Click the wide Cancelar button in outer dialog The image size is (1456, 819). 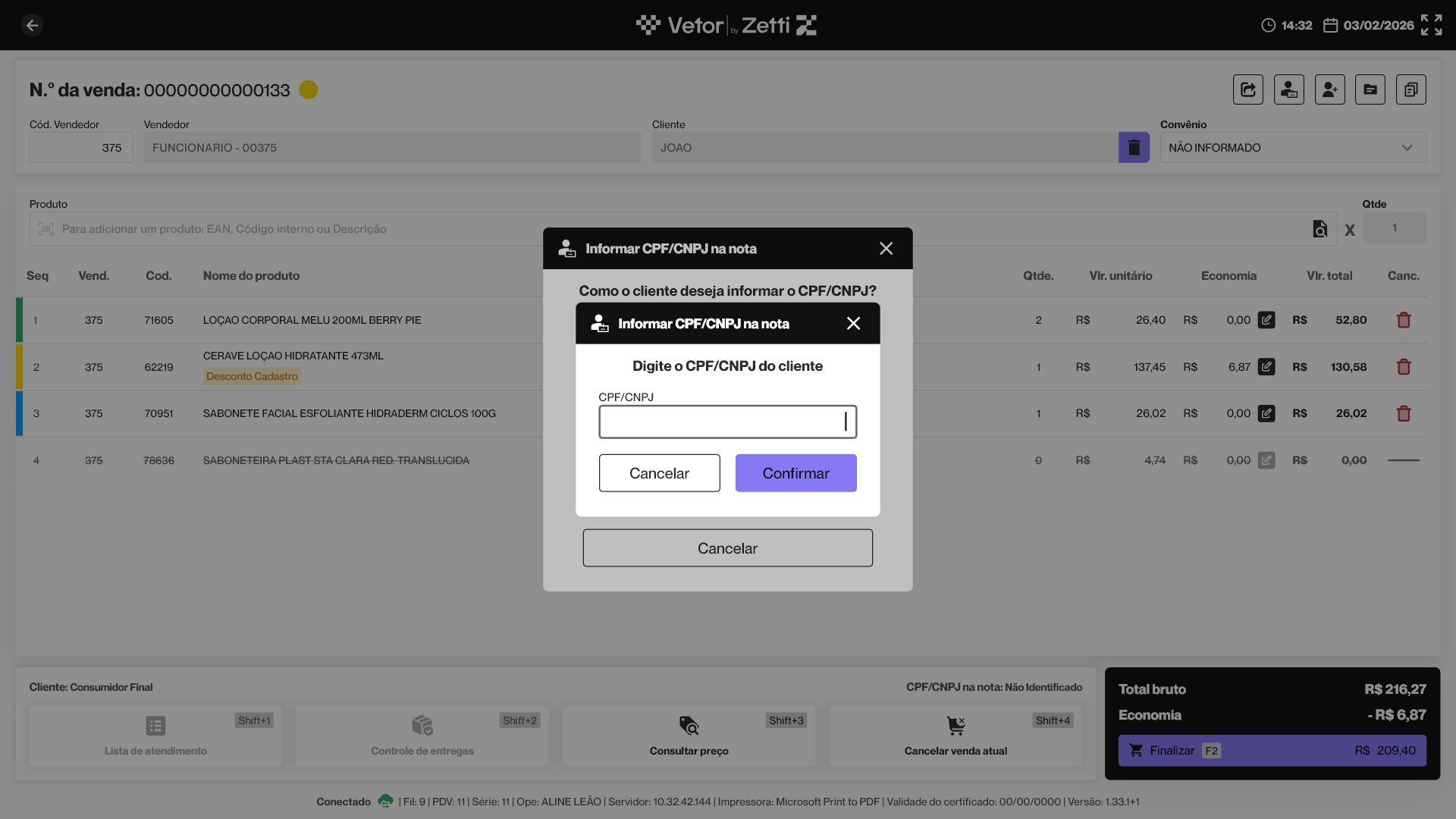727,548
